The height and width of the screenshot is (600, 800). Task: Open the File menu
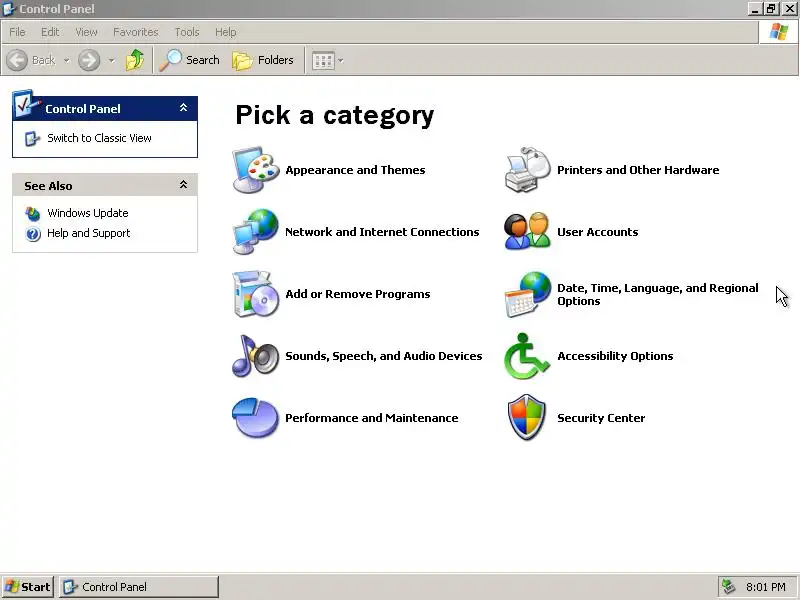(17, 32)
